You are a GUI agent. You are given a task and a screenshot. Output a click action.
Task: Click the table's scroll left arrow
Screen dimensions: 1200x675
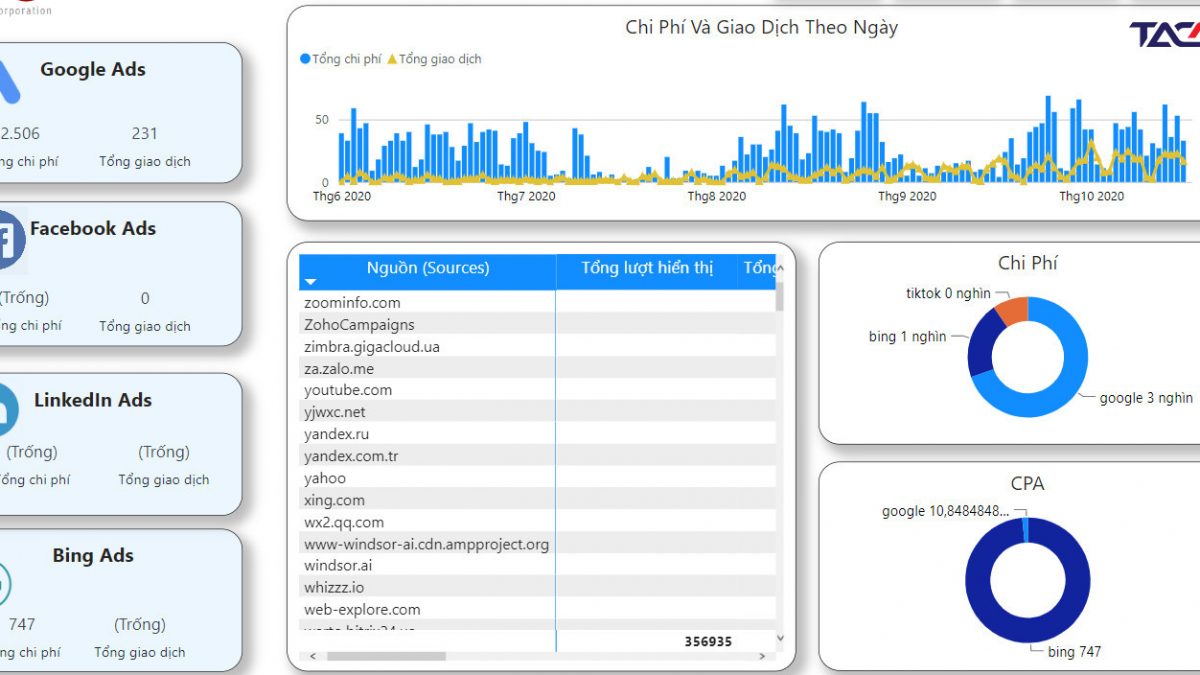(312, 657)
